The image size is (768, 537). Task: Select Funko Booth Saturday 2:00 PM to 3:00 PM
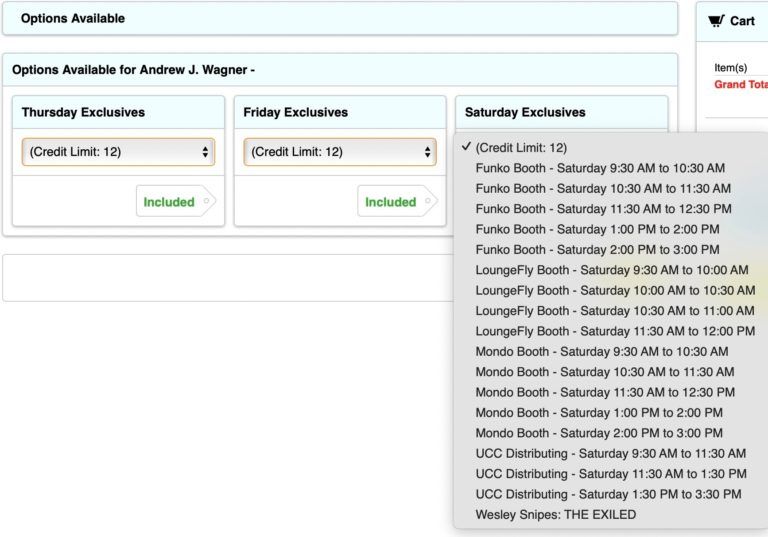click(611, 249)
